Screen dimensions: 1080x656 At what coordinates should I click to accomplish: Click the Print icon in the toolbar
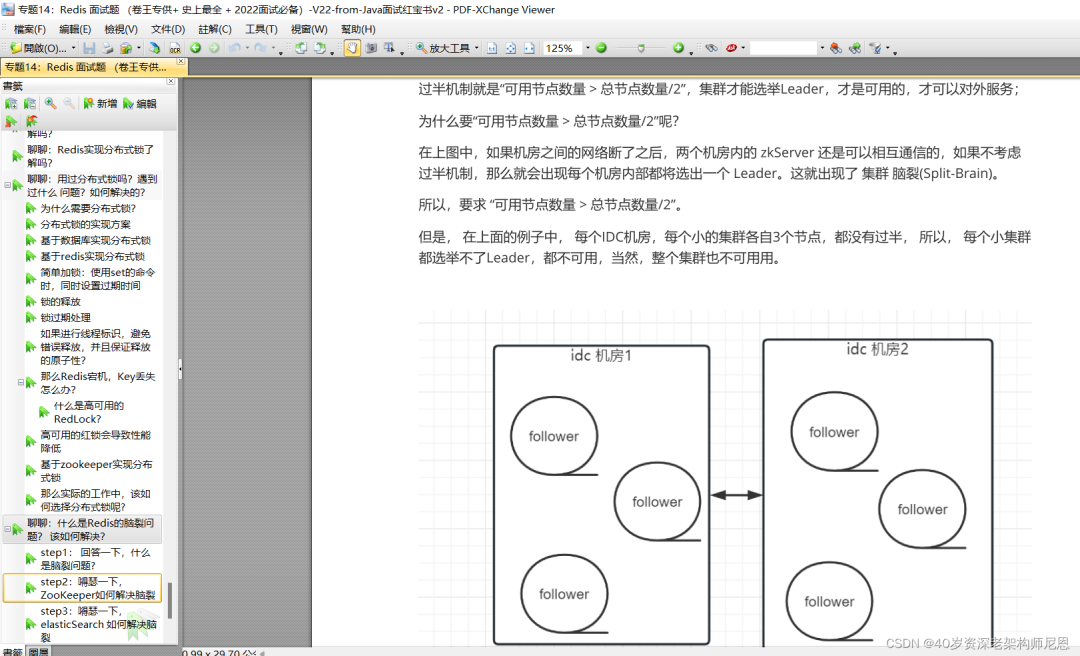pyautogui.click(x=107, y=48)
